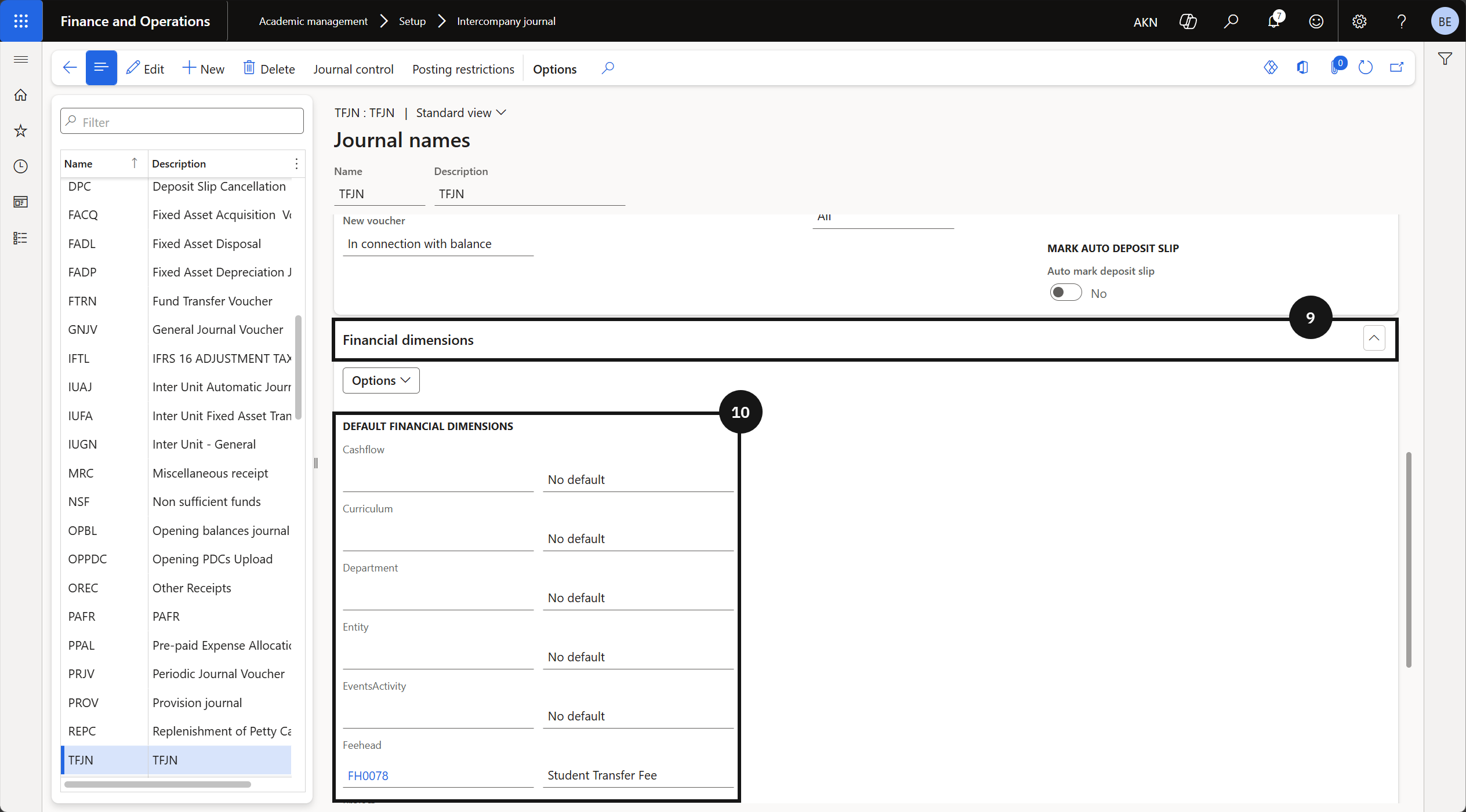The image size is (1466, 812).
Task: Open help question mark
Action: point(1402,21)
